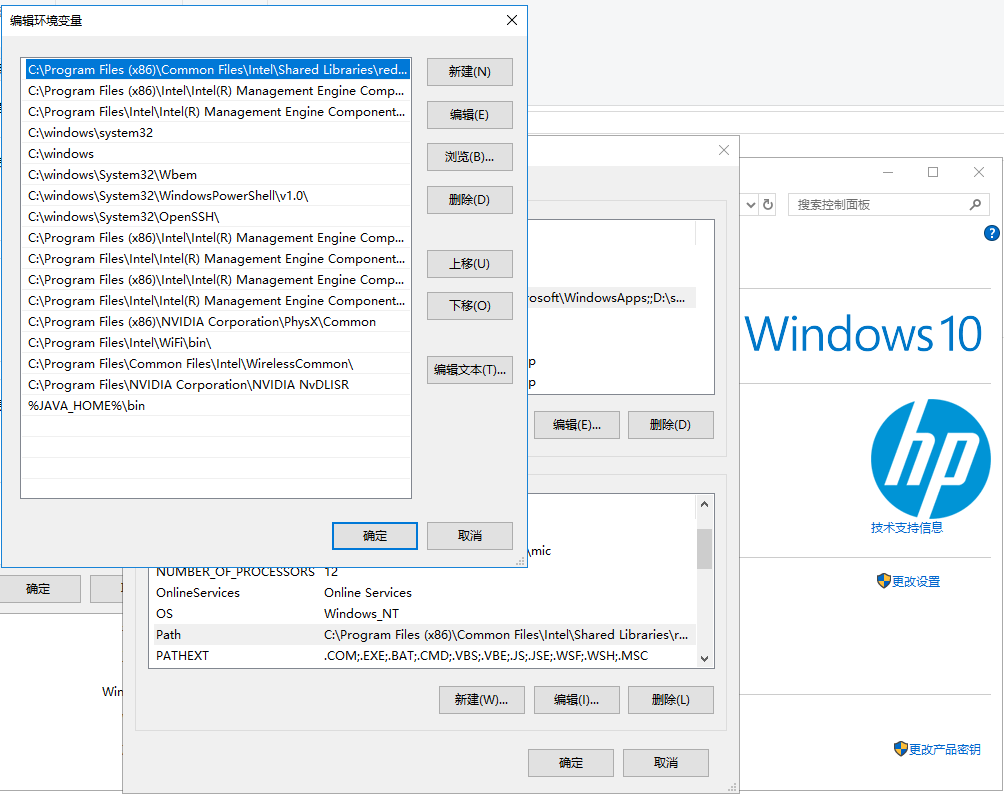Screen dimensions: 1004x810
Task: Select the Intel\WiFi\bin\ path entry
Action: [216, 343]
